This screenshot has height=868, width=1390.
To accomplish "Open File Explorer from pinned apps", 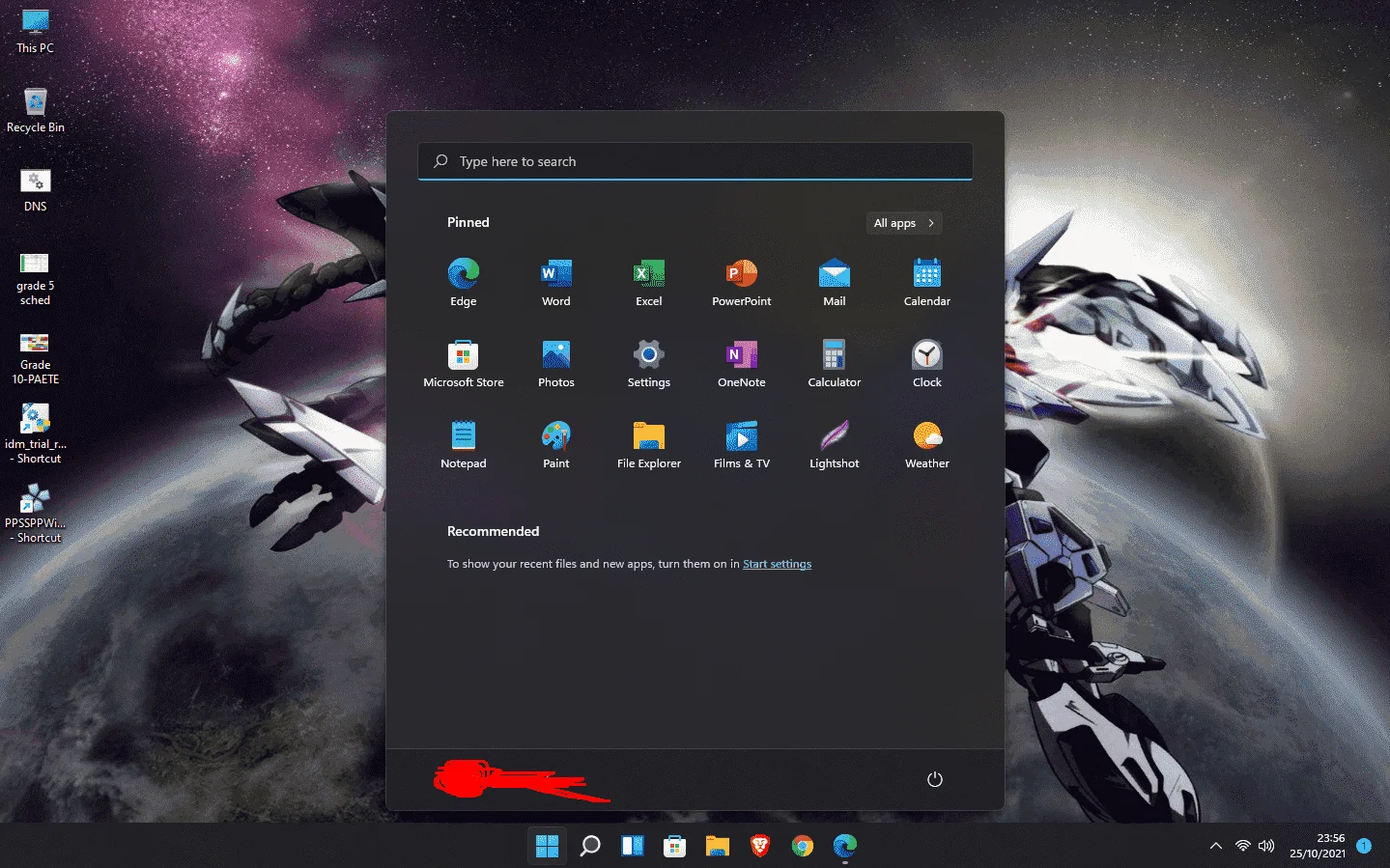I will pyautogui.click(x=649, y=444).
